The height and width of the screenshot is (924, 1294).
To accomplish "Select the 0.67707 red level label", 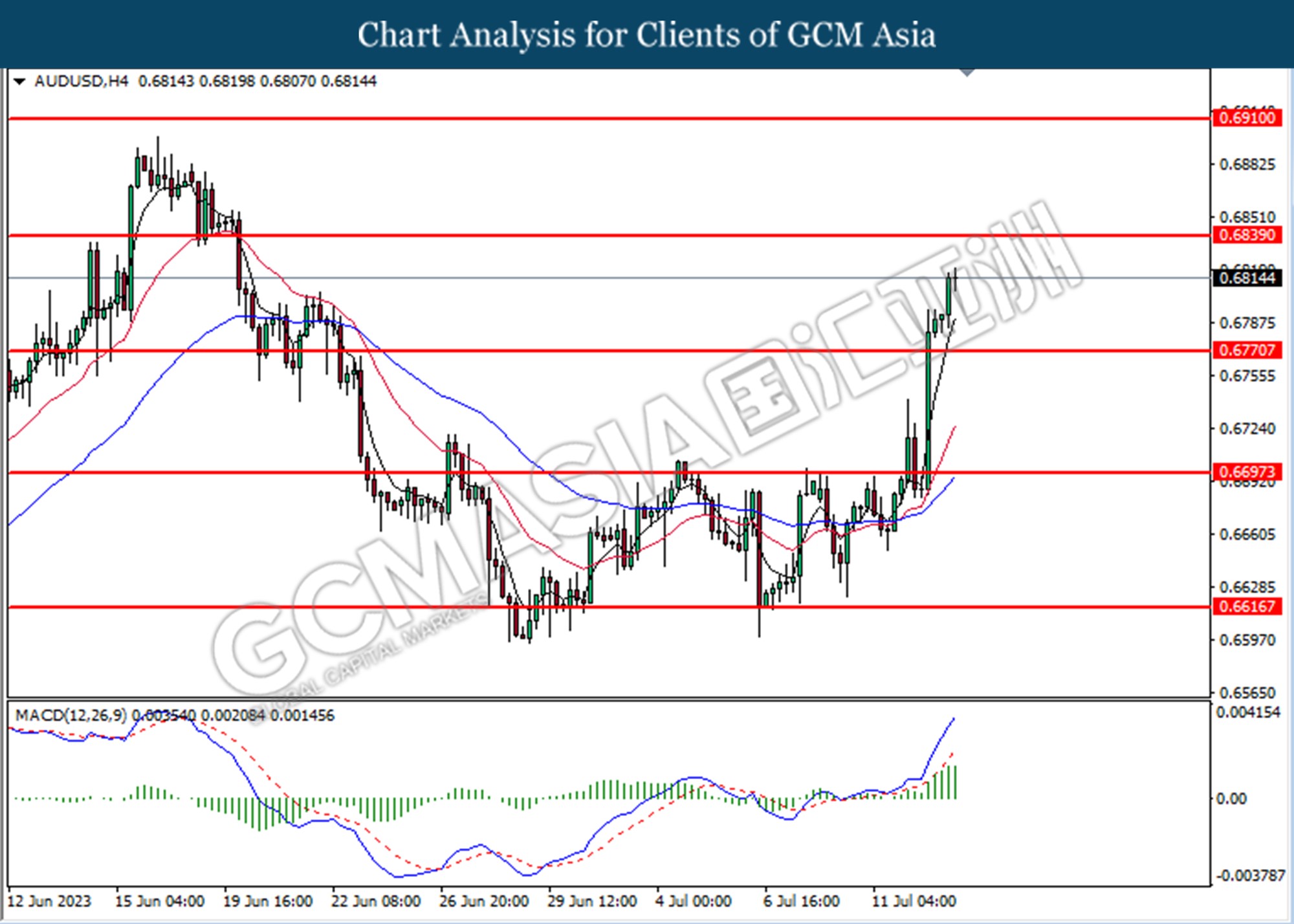I will tap(1247, 350).
